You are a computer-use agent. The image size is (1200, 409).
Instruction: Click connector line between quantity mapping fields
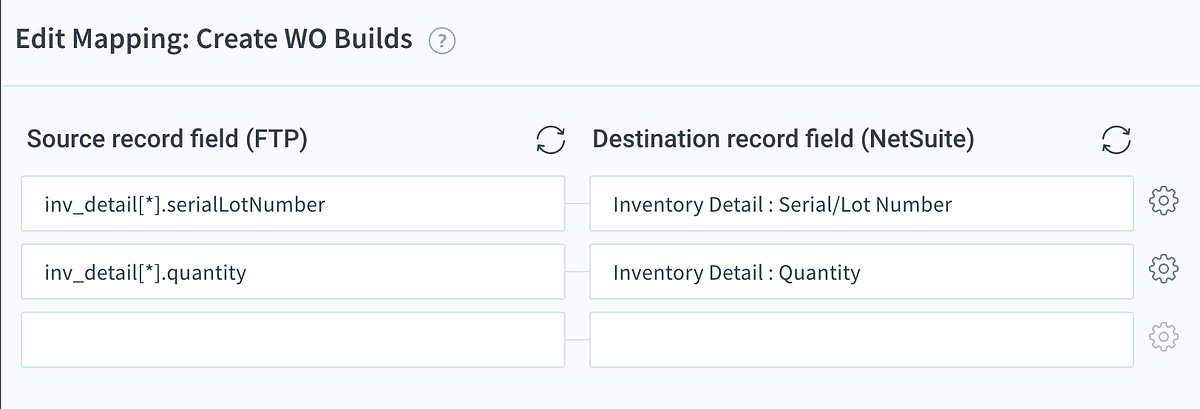coord(578,272)
